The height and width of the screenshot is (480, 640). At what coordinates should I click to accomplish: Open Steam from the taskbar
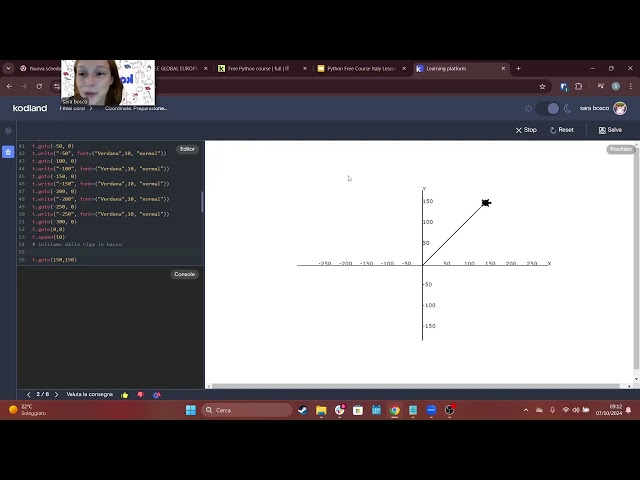(302, 410)
